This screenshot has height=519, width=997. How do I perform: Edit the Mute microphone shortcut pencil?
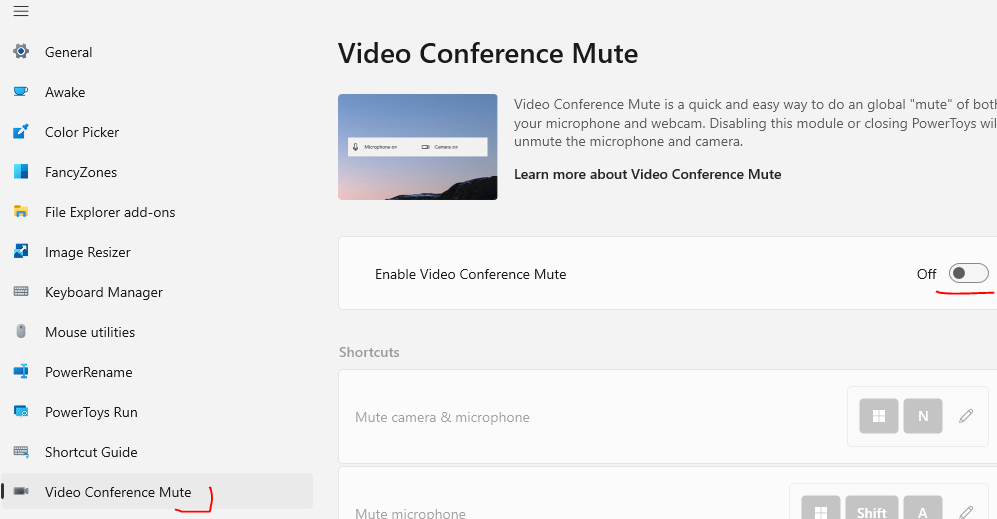966,512
